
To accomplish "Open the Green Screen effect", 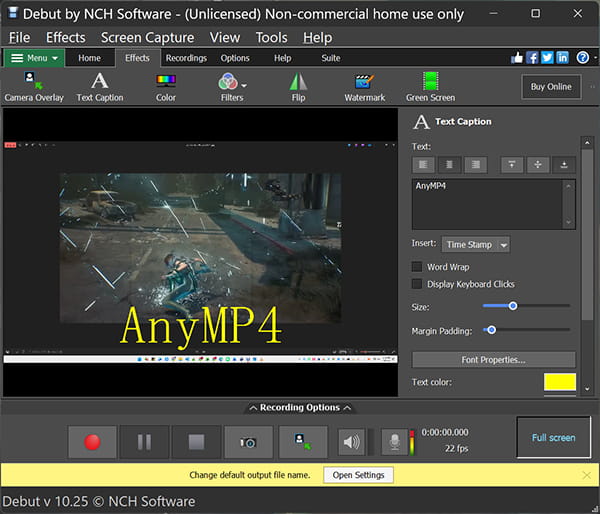I will (x=430, y=87).
